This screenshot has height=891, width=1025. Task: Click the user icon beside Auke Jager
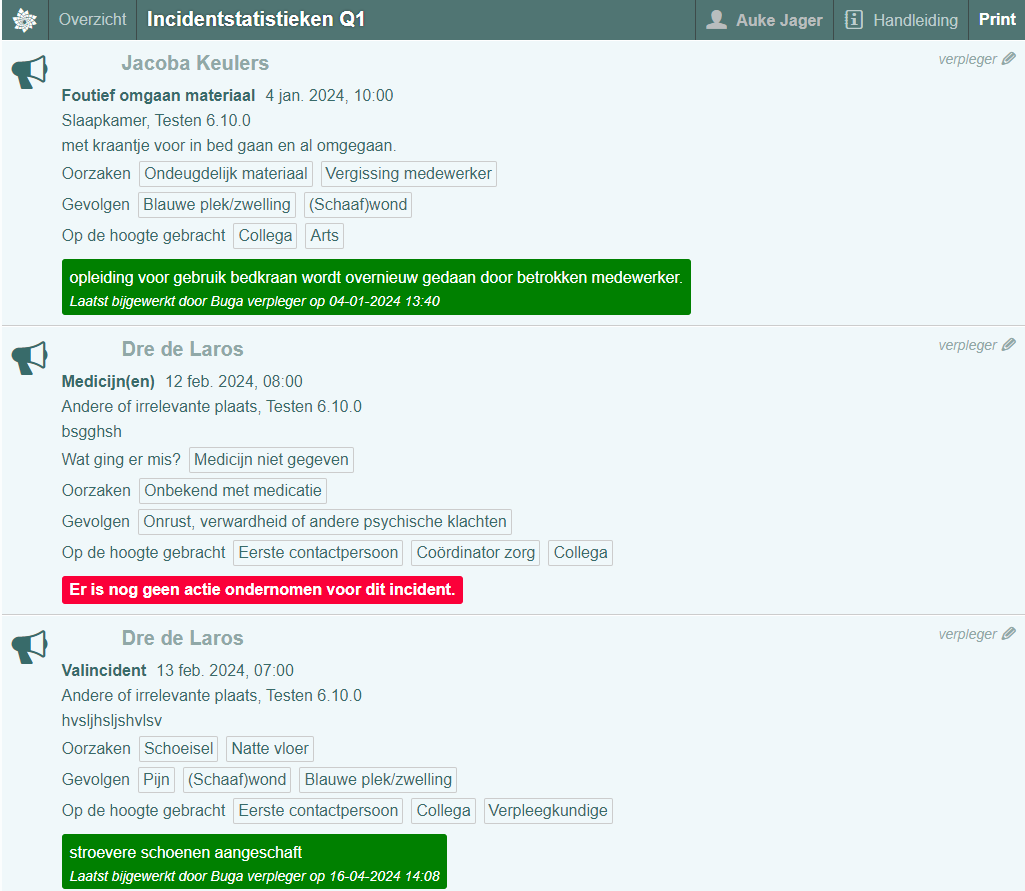(x=716, y=20)
